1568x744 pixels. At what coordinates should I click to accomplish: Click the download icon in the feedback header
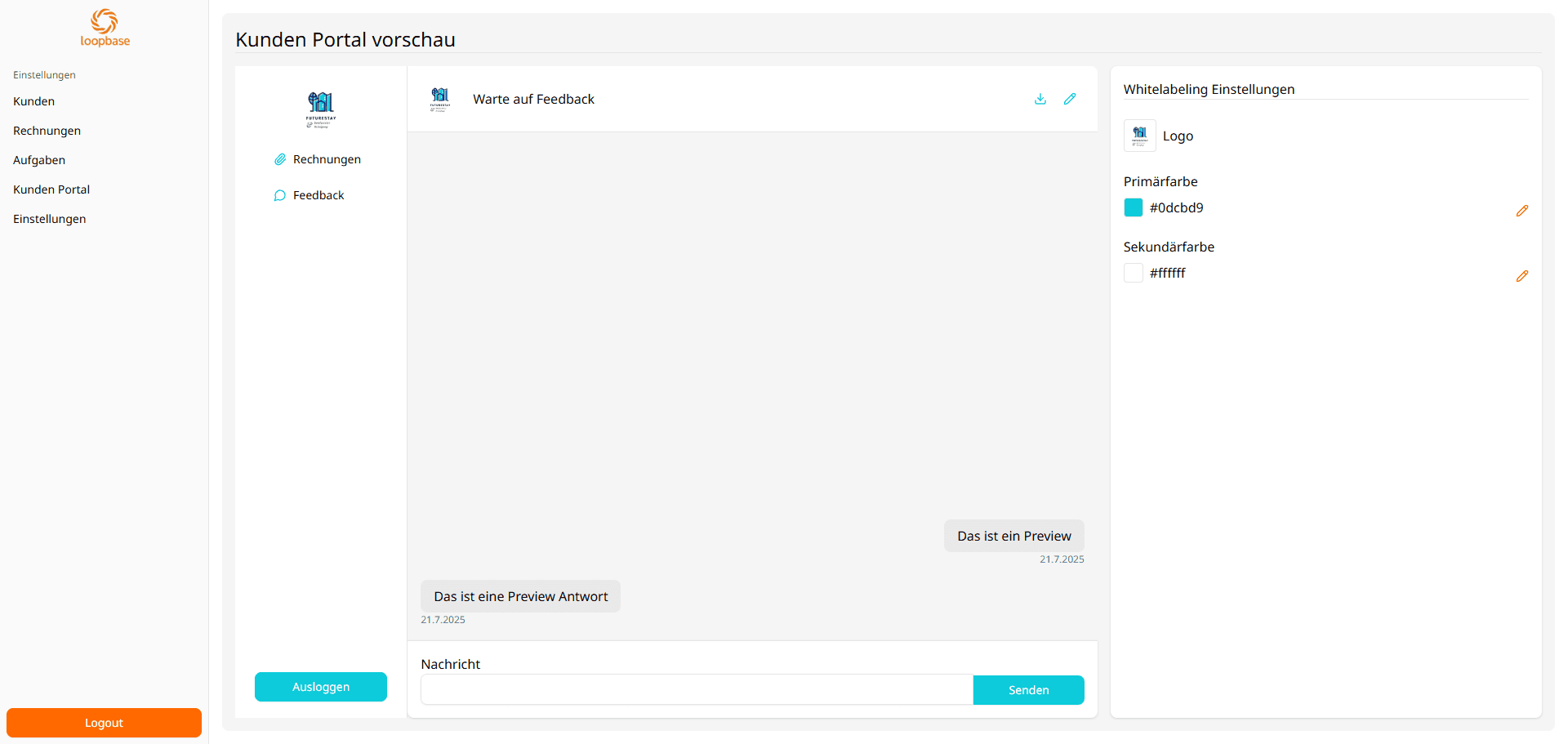(x=1040, y=99)
